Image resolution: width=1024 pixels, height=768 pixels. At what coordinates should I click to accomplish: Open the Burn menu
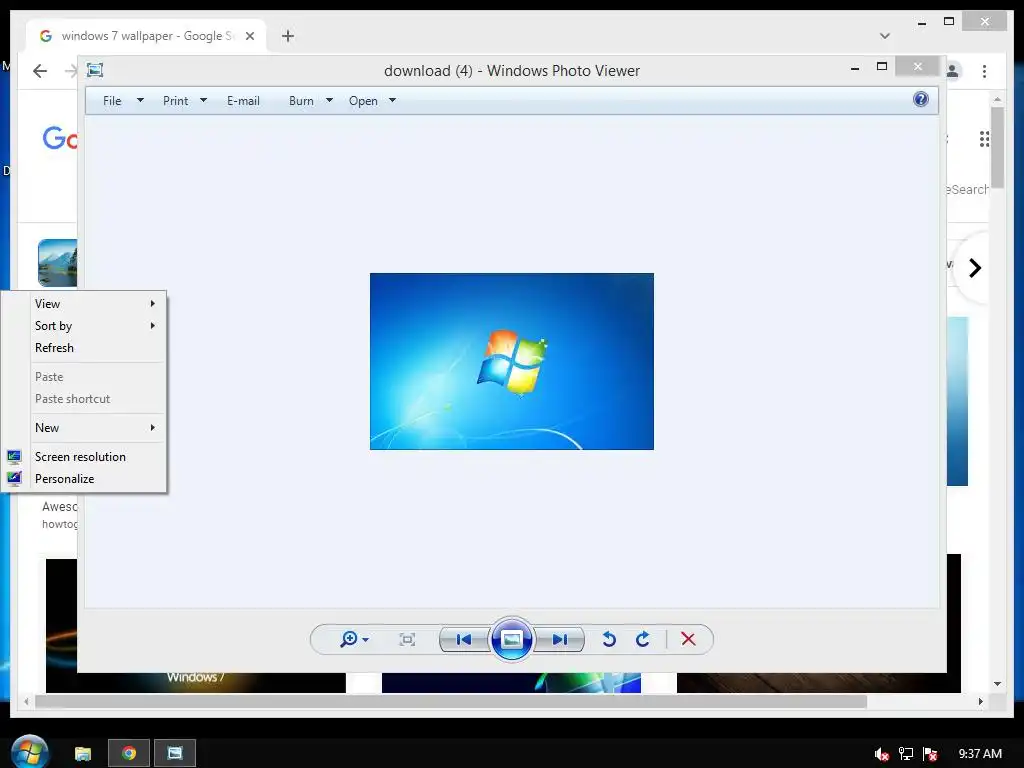pyautogui.click(x=301, y=101)
